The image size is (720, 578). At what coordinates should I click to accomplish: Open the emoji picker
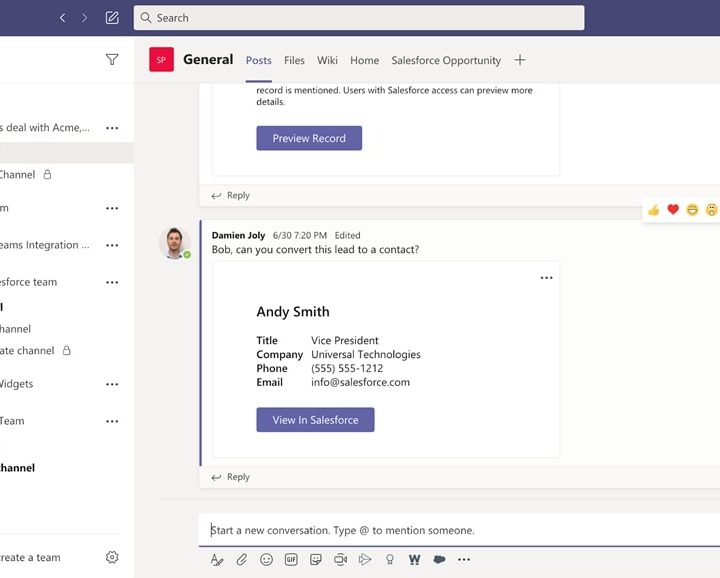point(266,560)
